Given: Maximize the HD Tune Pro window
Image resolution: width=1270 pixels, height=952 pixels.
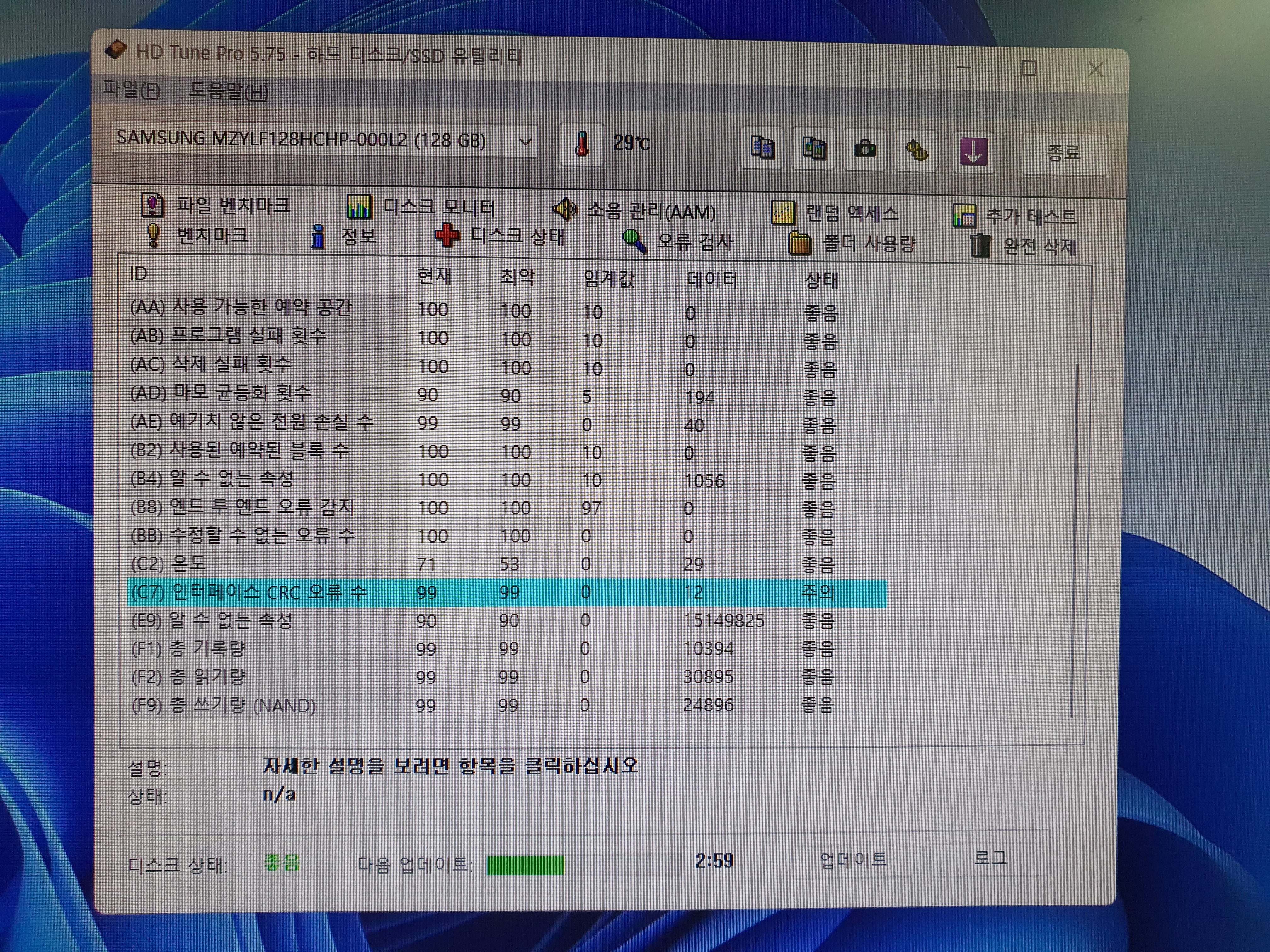Looking at the screenshot, I should point(1029,68).
